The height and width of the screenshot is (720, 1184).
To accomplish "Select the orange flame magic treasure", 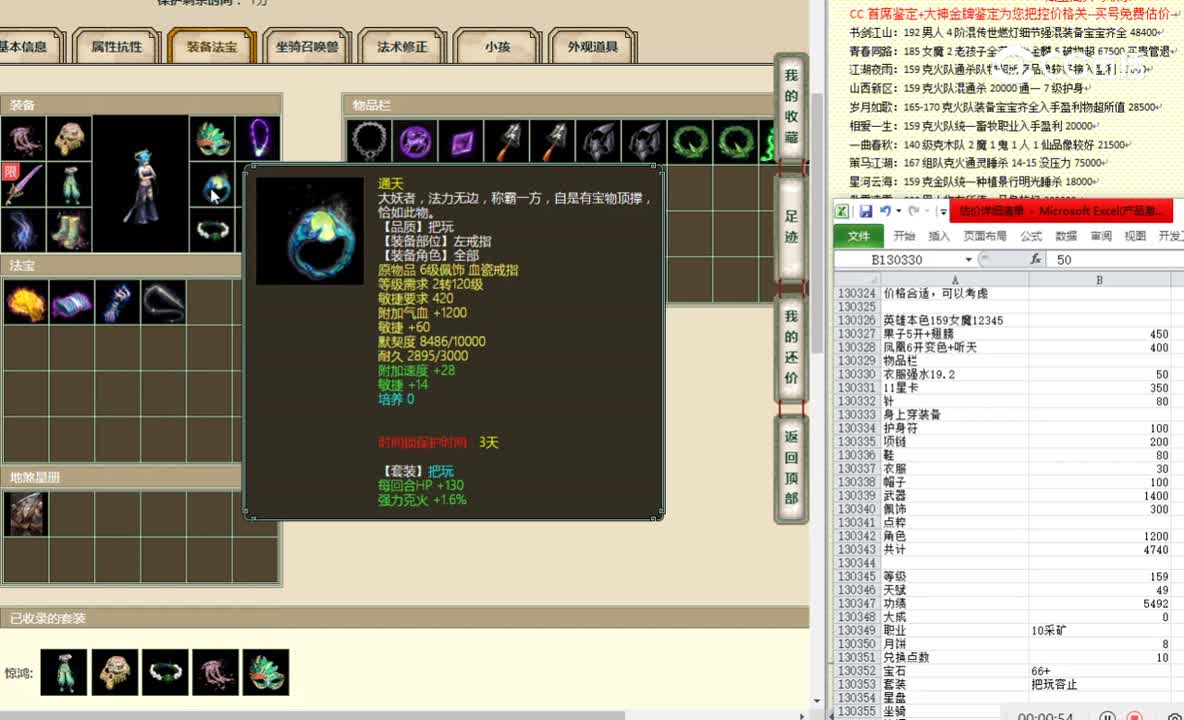I will pyautogui.click(x=26, y=302).
